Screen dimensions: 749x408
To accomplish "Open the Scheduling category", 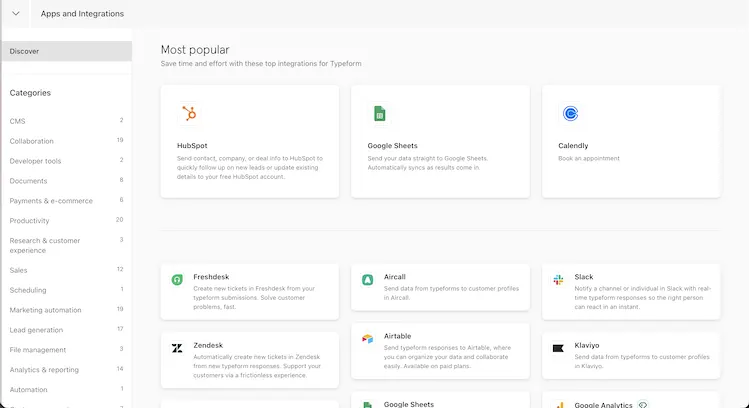I will pos(66,290).
